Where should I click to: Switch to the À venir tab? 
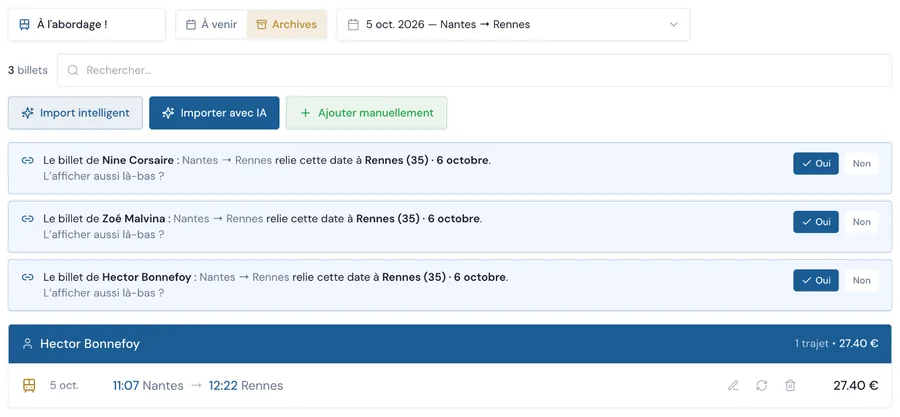tap(212, 25)
